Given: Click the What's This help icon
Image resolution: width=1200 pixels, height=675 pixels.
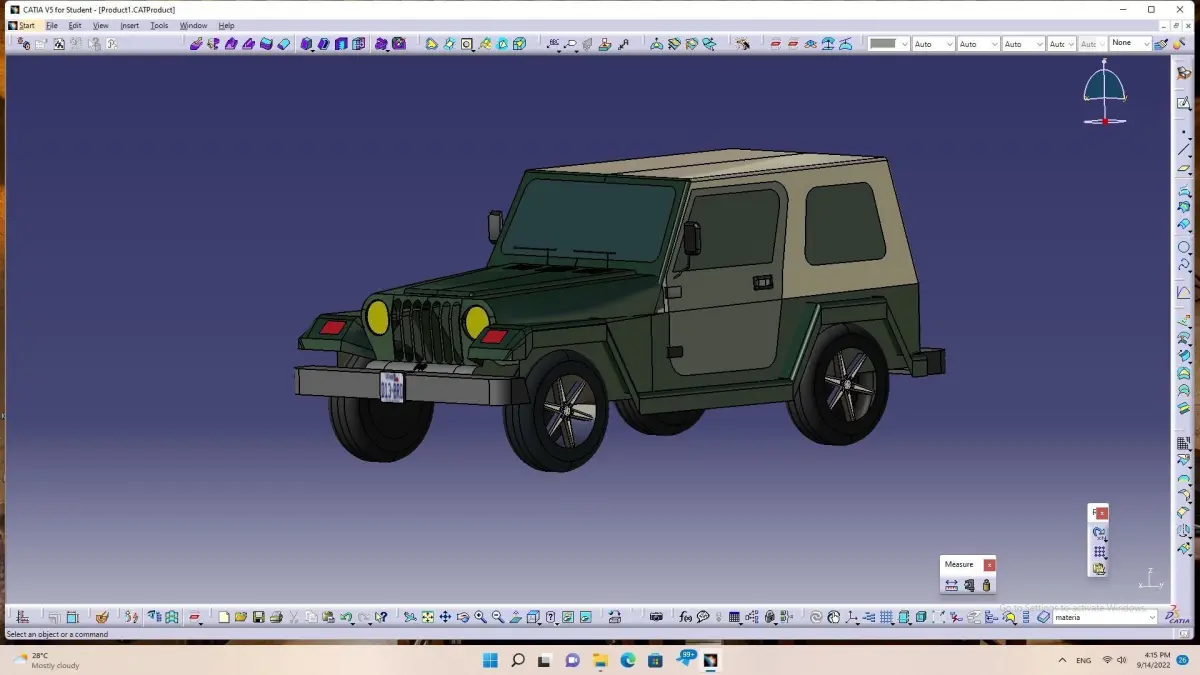Looking at the screenshot, I should coord(381,617).
